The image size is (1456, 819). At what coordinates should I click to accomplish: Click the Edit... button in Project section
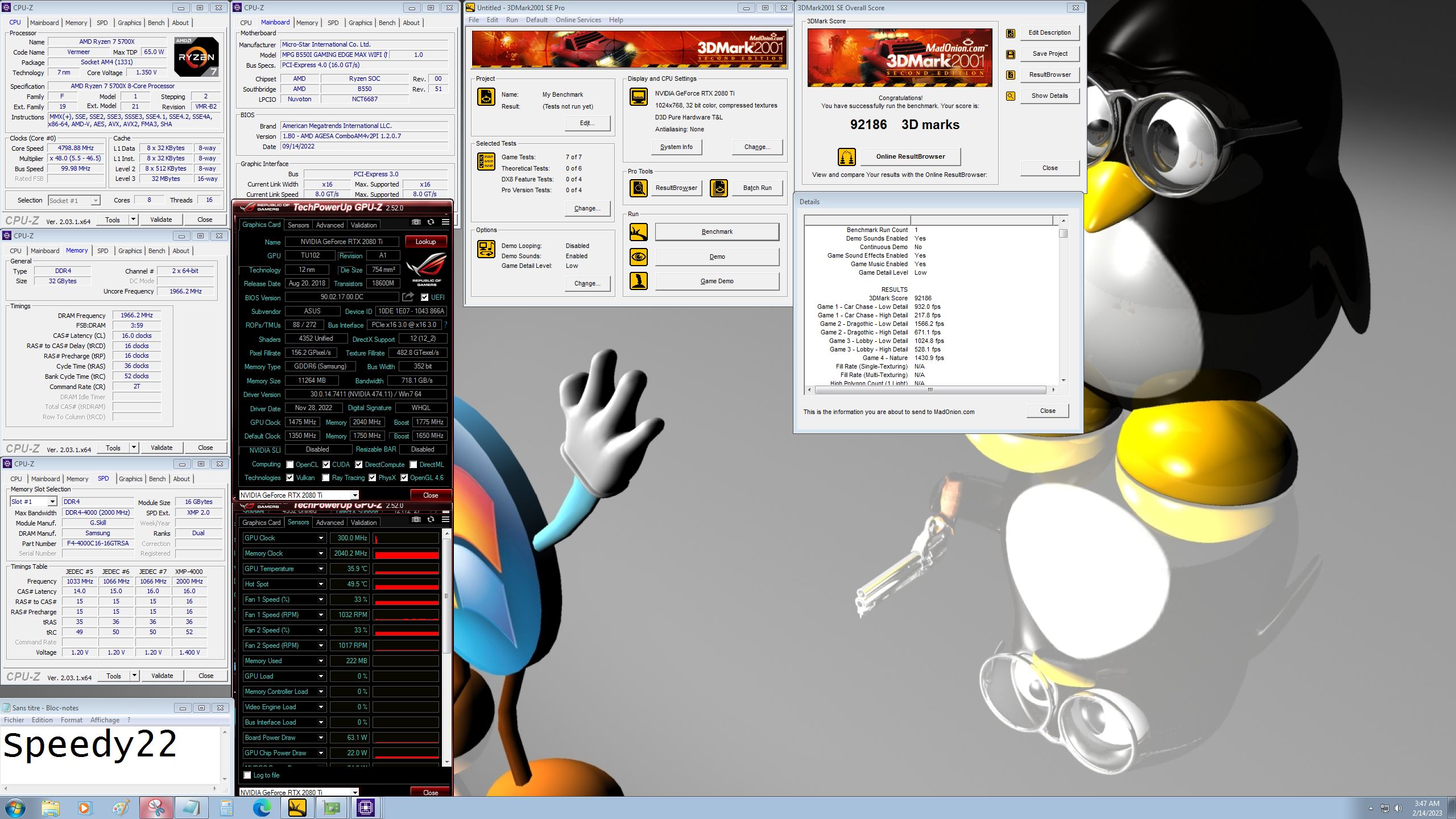[587, 123]
